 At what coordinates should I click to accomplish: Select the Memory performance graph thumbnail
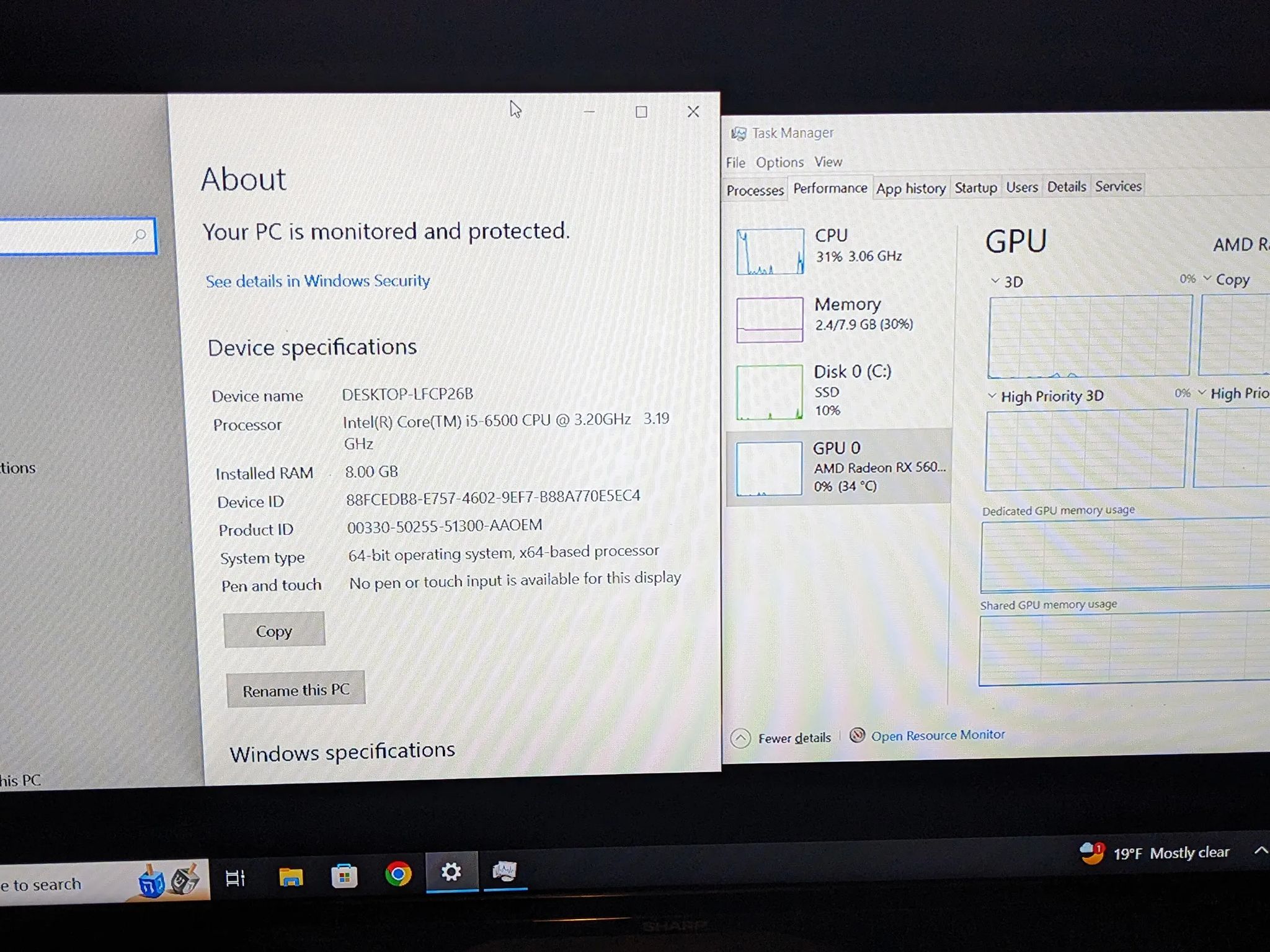770,319
